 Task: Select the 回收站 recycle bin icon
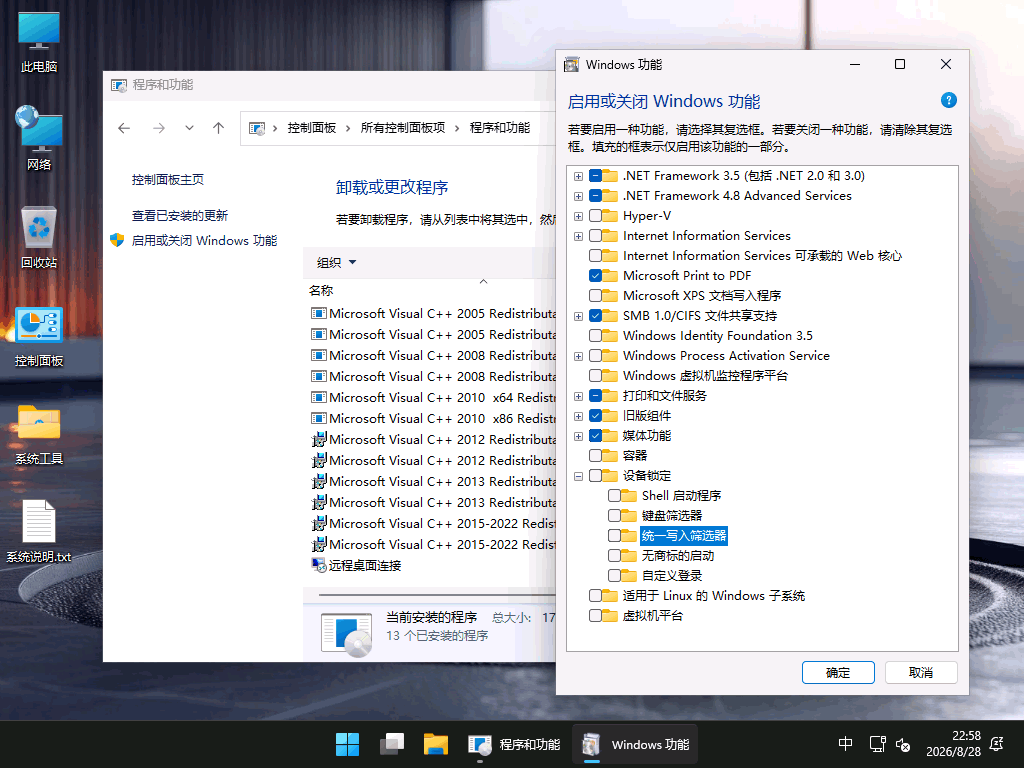[x=39, y=237]
